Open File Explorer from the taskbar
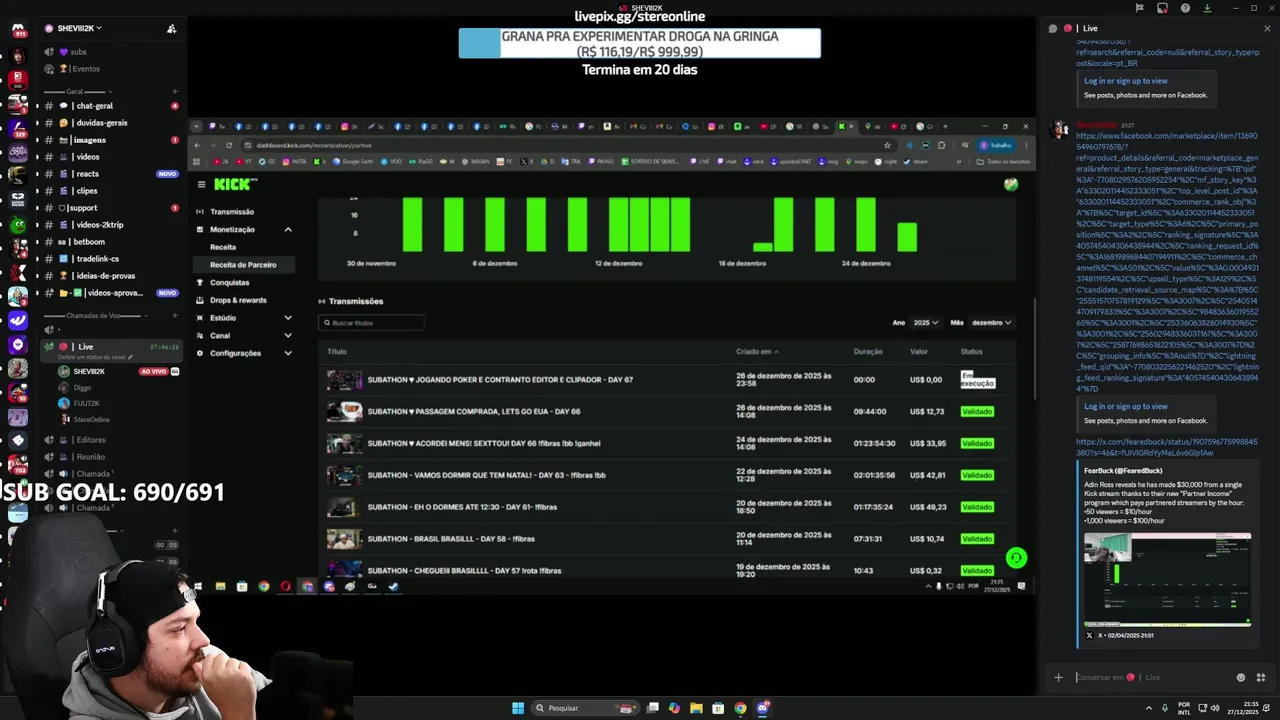Screen dimensions: 1280x720 696,708
